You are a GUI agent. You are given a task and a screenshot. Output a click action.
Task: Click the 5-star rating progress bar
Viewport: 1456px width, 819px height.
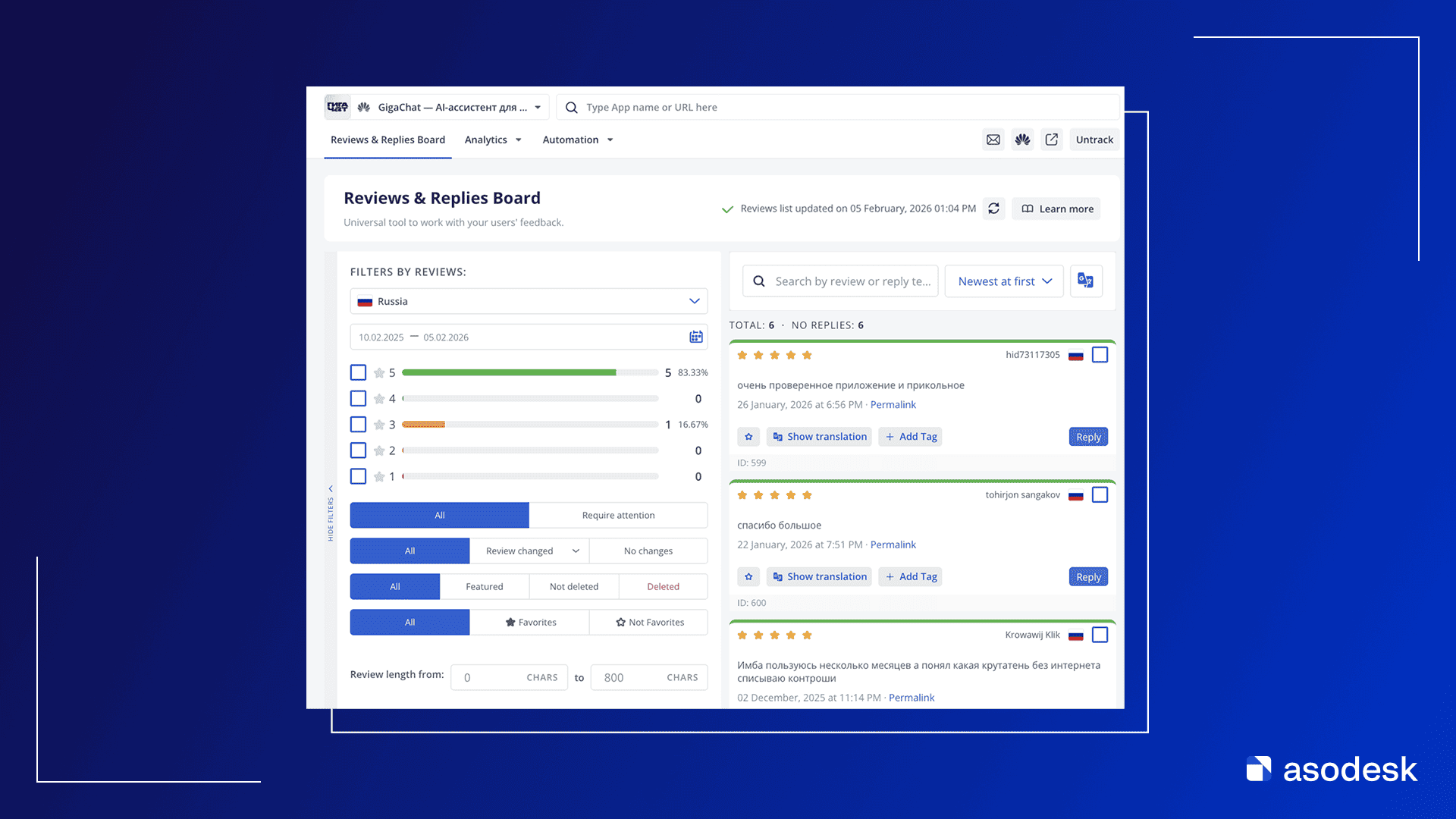pyautogui.click(x=529, y=372)
